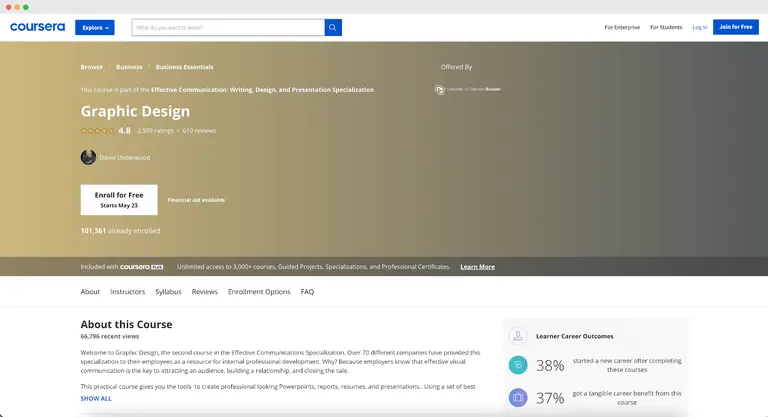The width and height of the screenshot is (768, 417).
Task: Click the five-star rating icons
Action: point(97,131)
